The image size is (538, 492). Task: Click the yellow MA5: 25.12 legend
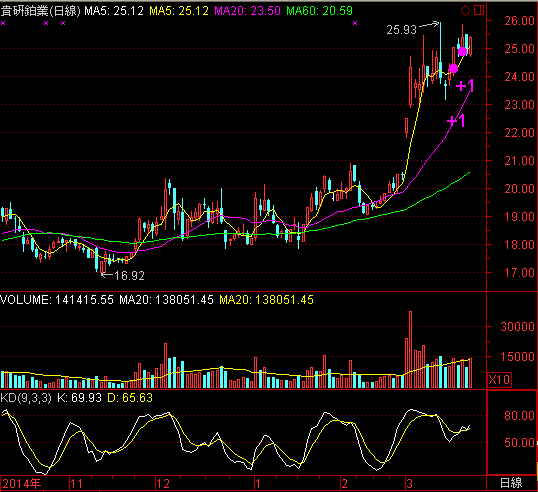[179, 11]
